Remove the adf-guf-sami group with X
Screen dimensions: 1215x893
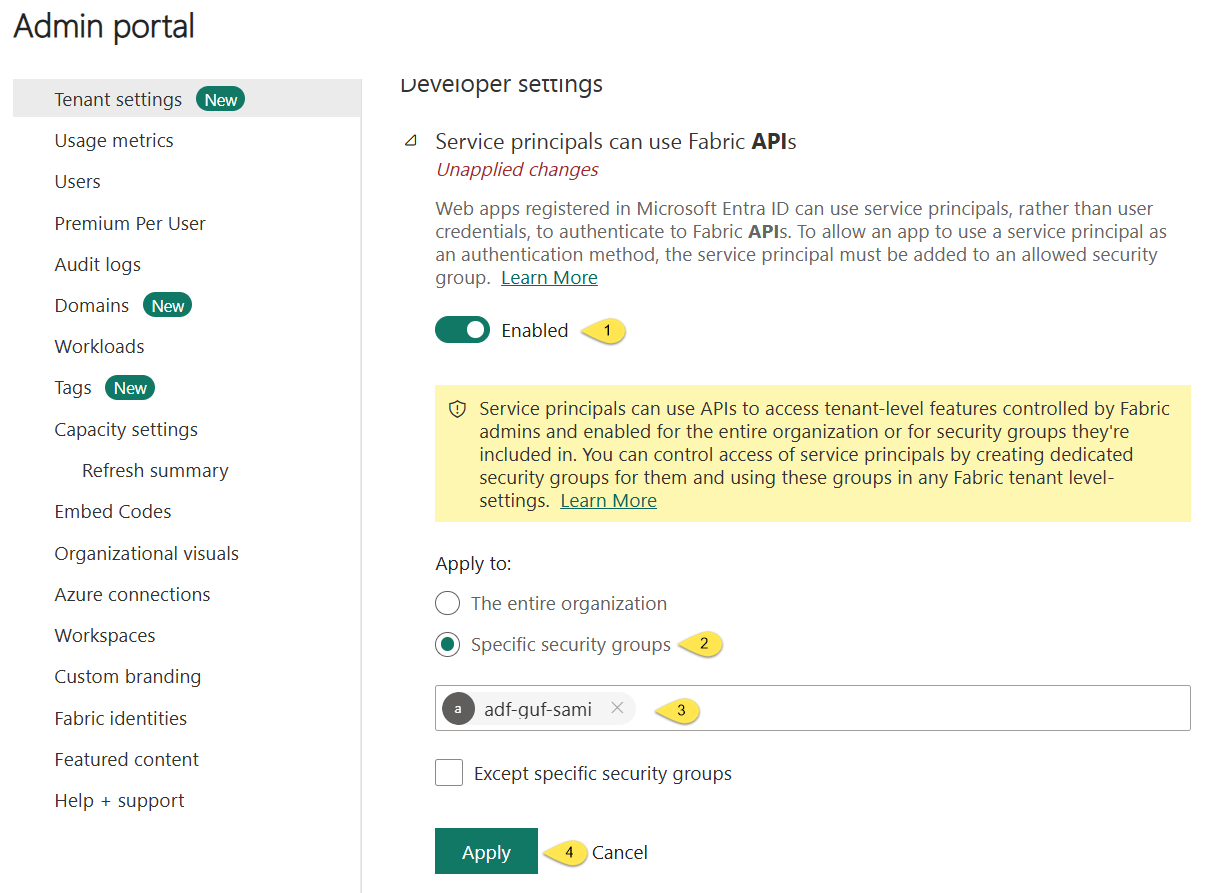[617, 708]
